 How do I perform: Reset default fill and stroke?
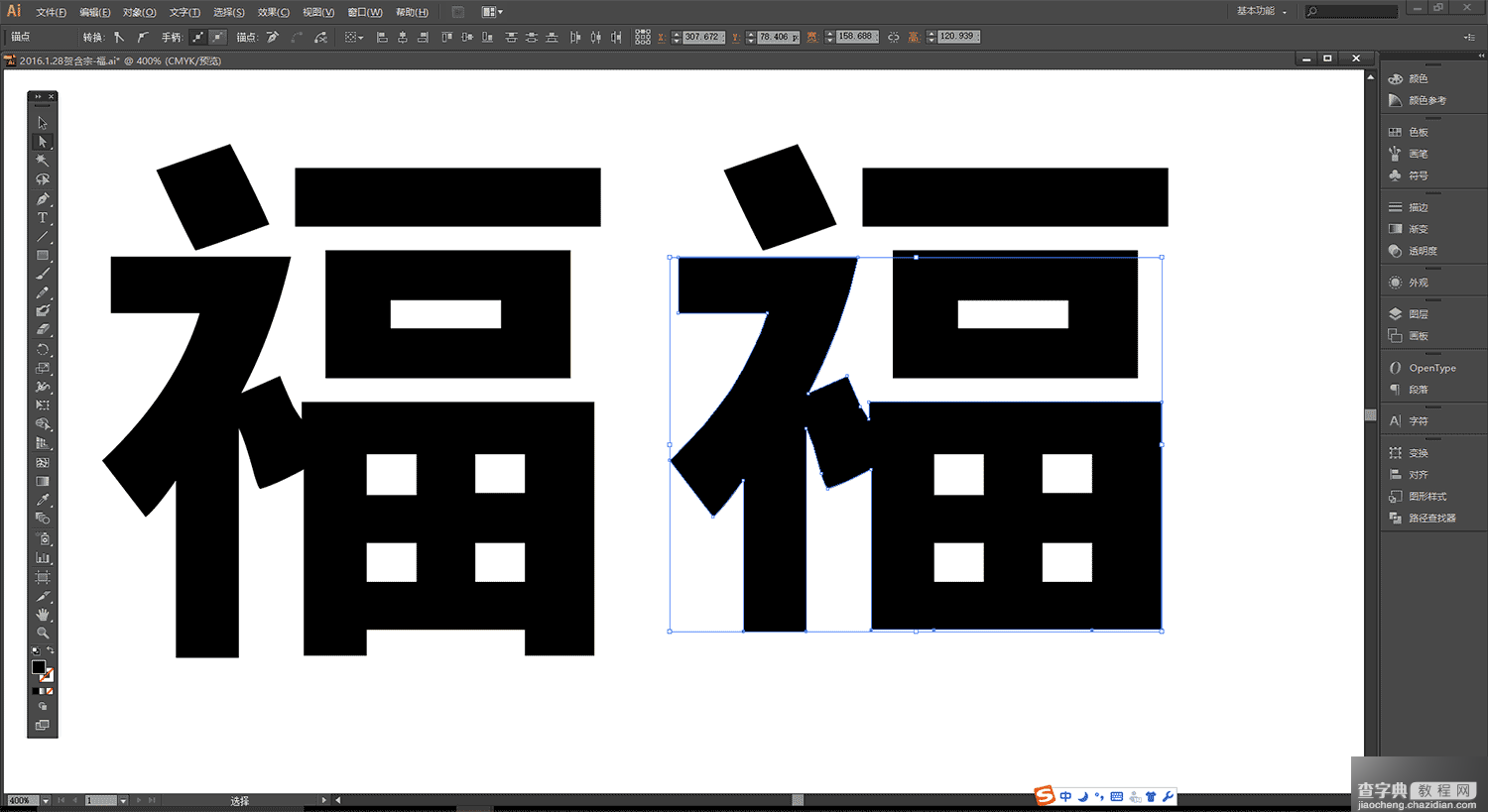point(36,651)
